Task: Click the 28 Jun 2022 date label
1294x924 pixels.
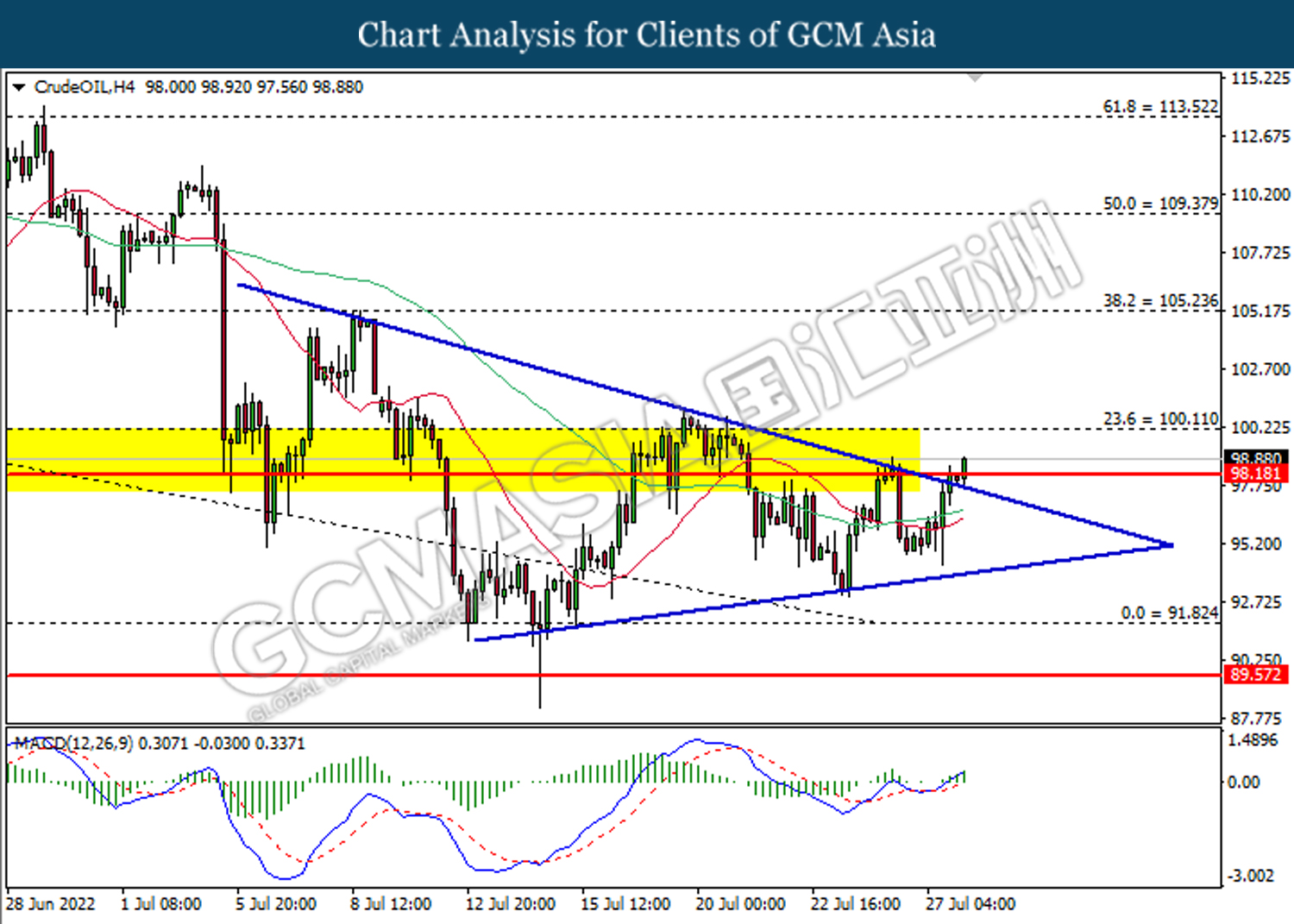Action: tap(50, 904)
